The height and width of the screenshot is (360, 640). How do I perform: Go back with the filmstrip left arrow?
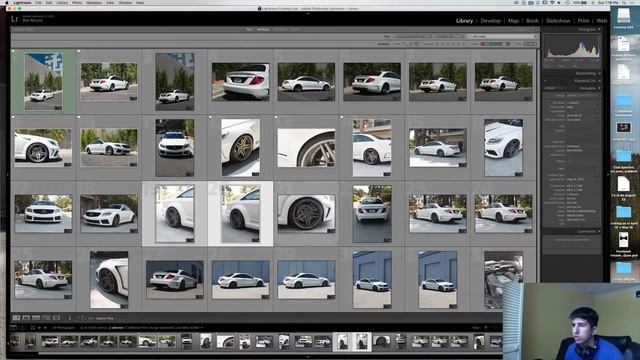coord(39,327)
